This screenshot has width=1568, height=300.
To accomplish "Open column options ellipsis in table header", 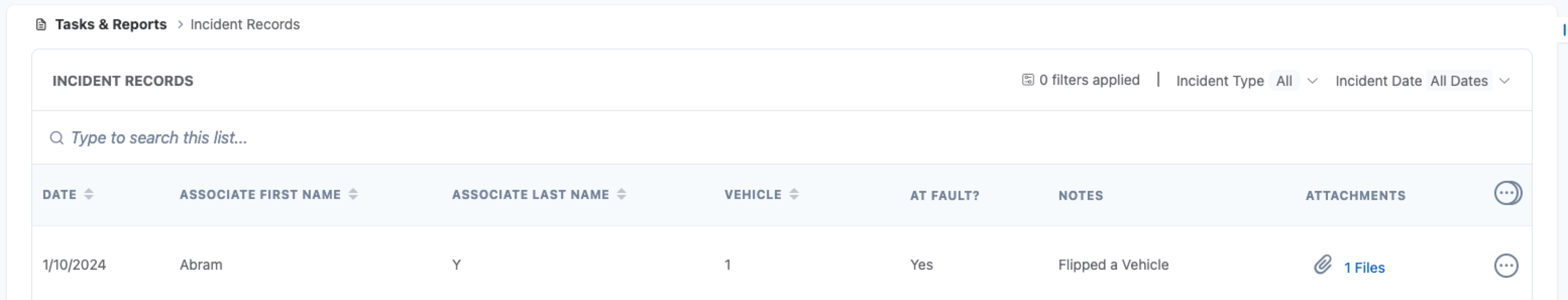I will coord(1506,193).
